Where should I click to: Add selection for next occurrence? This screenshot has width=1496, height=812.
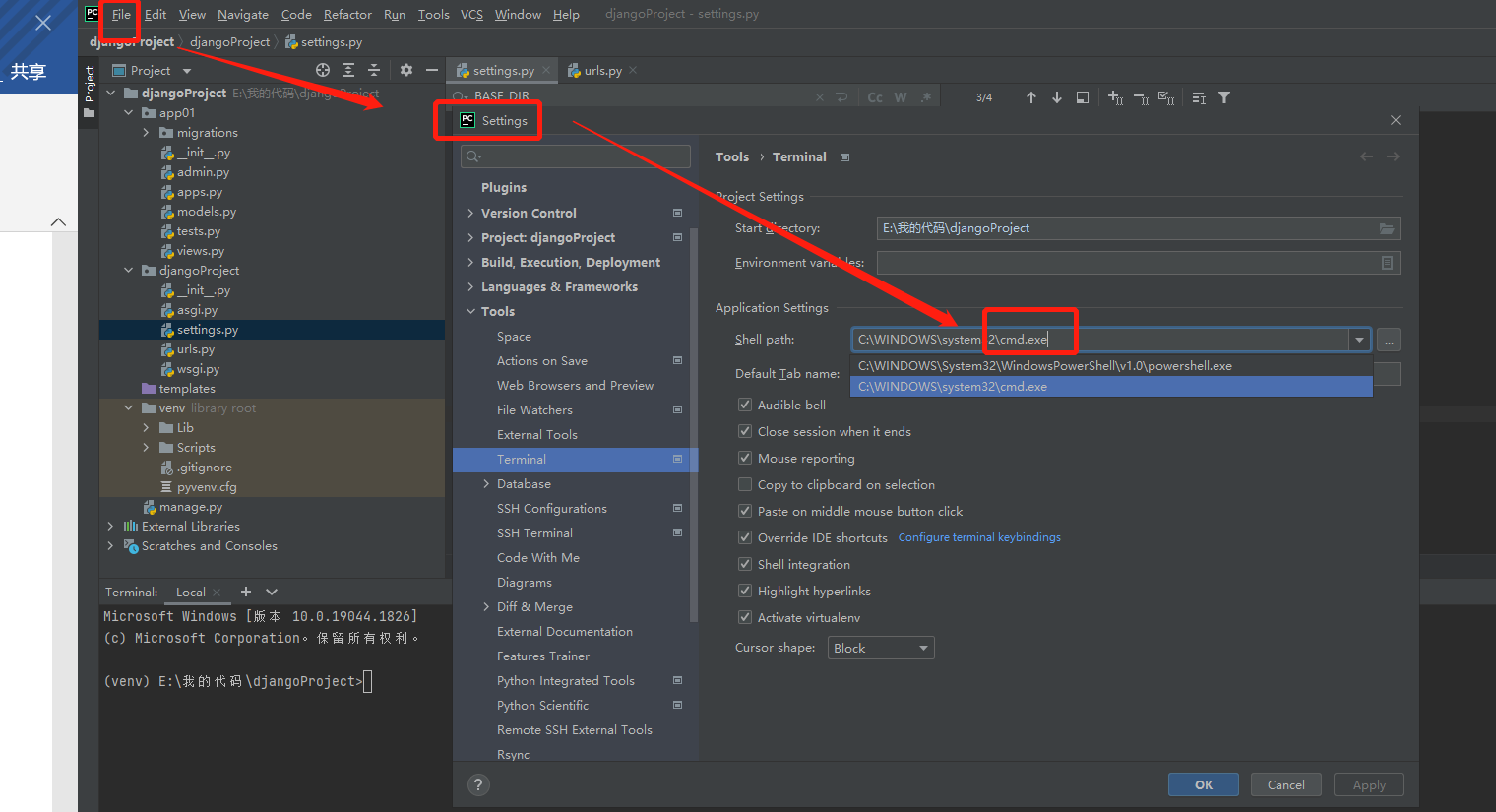pyautogui.click(x=1115, y=97)
